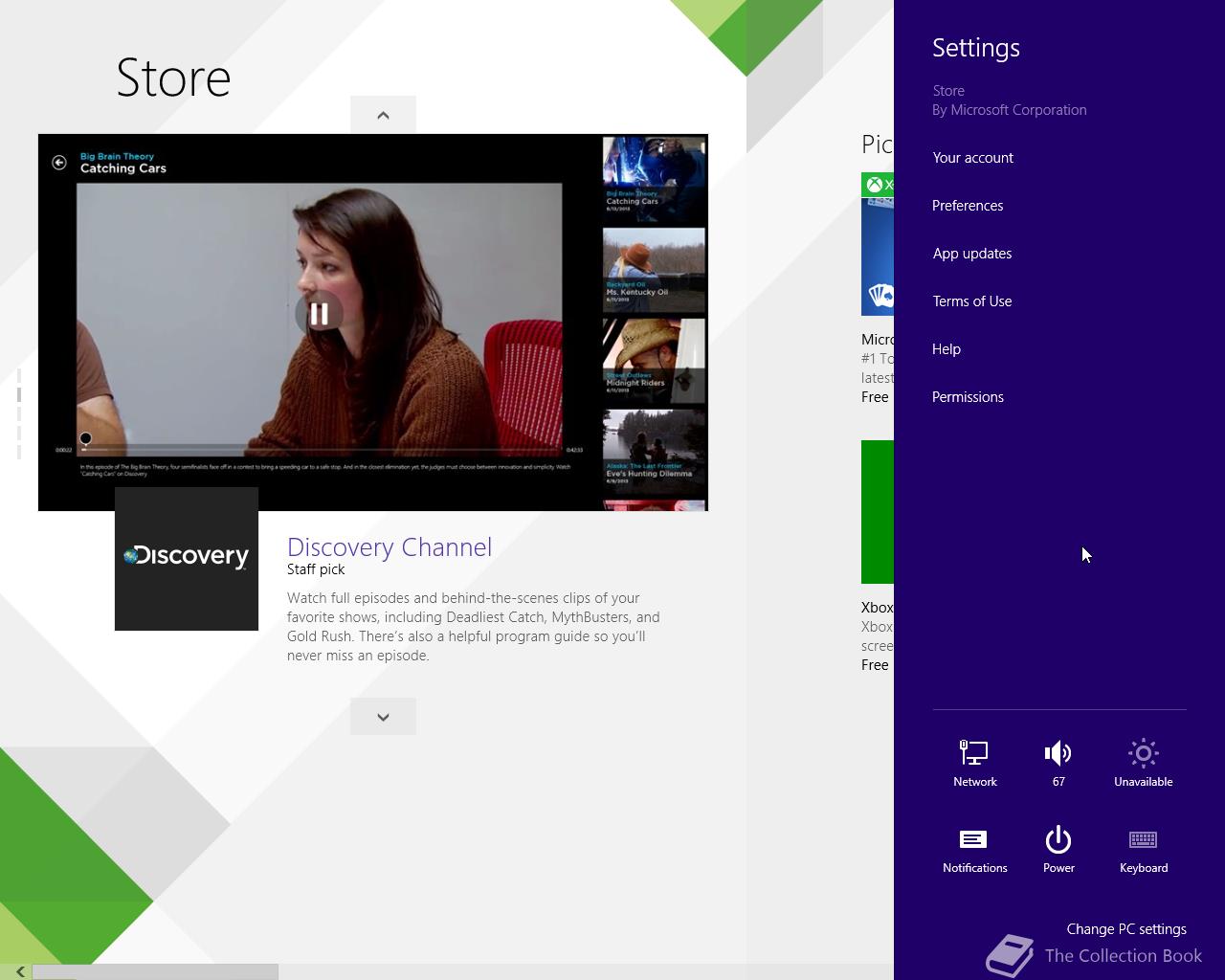Image resolution: width=1225 pixels, height=980 pixels.
Task: Click the Store heading text
Action: 173,78
